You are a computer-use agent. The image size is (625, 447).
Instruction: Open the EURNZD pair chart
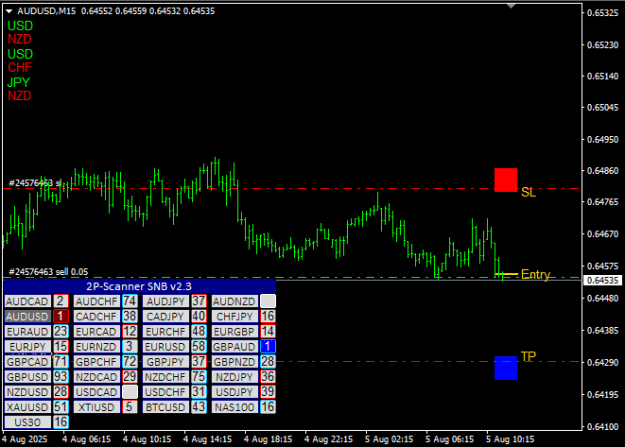pyautogui.click(x=97, y=347)
